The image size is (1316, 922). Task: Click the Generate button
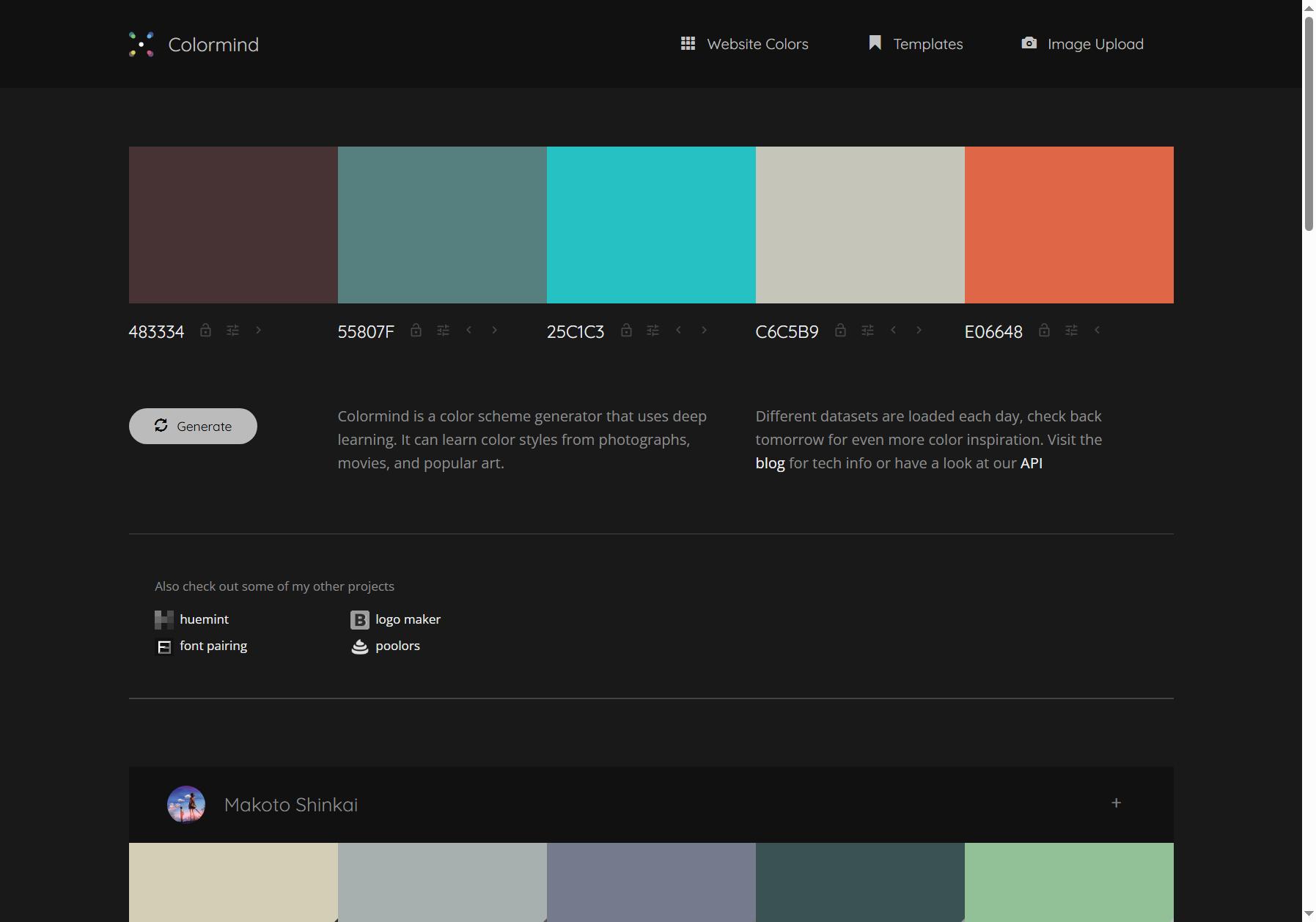point(193,426)
